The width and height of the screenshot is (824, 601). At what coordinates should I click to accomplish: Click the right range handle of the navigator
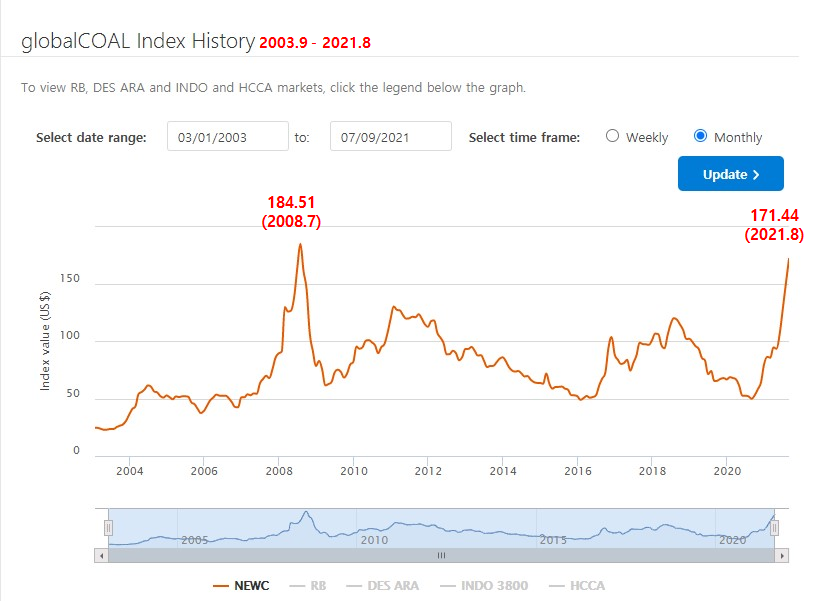pos(775,527)
